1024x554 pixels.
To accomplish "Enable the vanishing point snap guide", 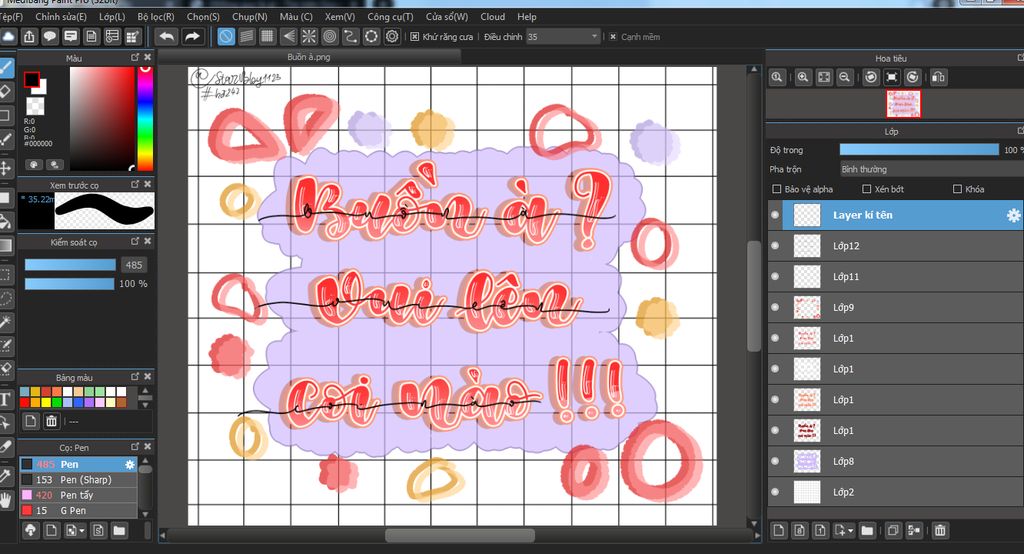I will (289, 37).
